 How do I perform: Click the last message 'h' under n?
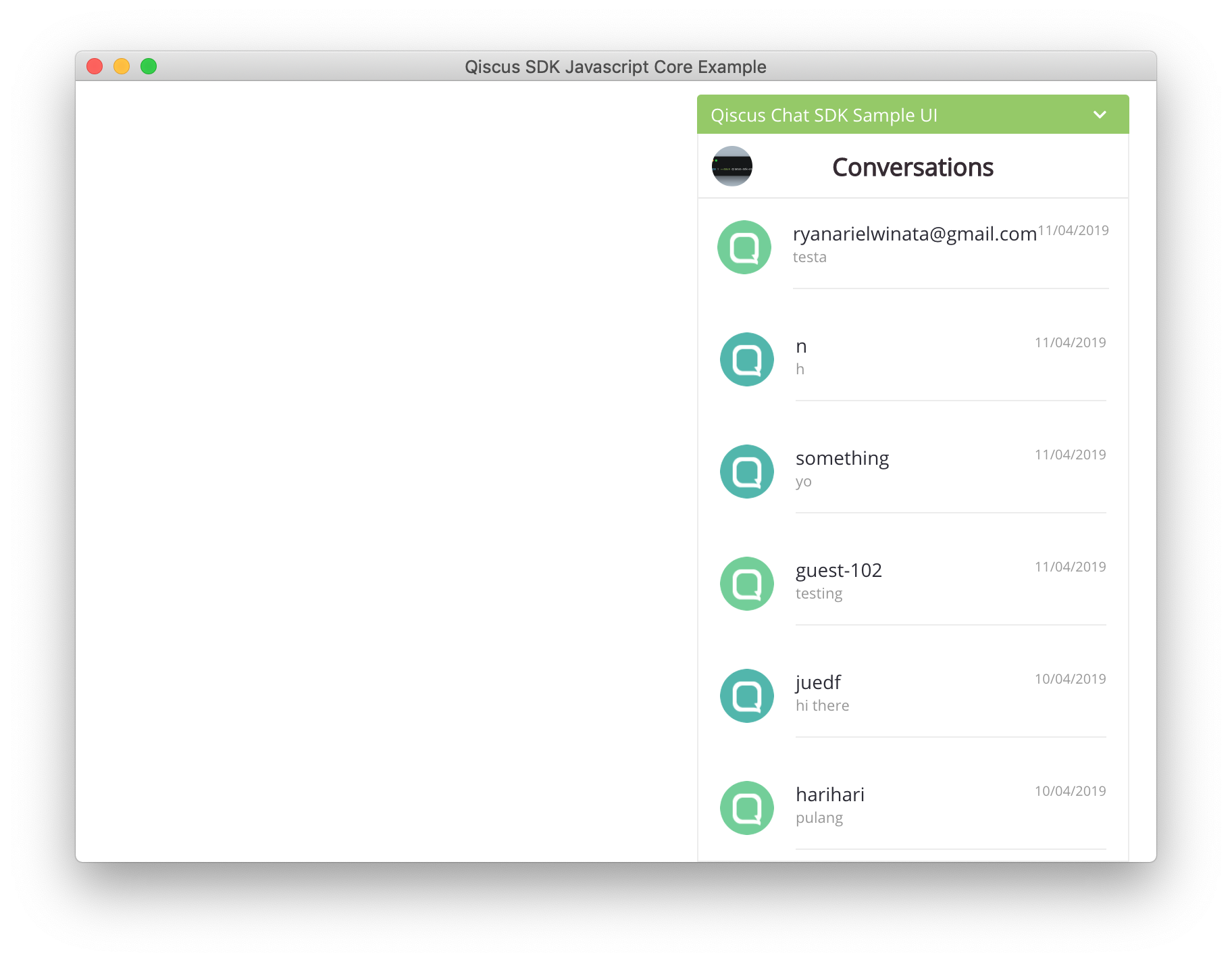(x=800, y=369)
